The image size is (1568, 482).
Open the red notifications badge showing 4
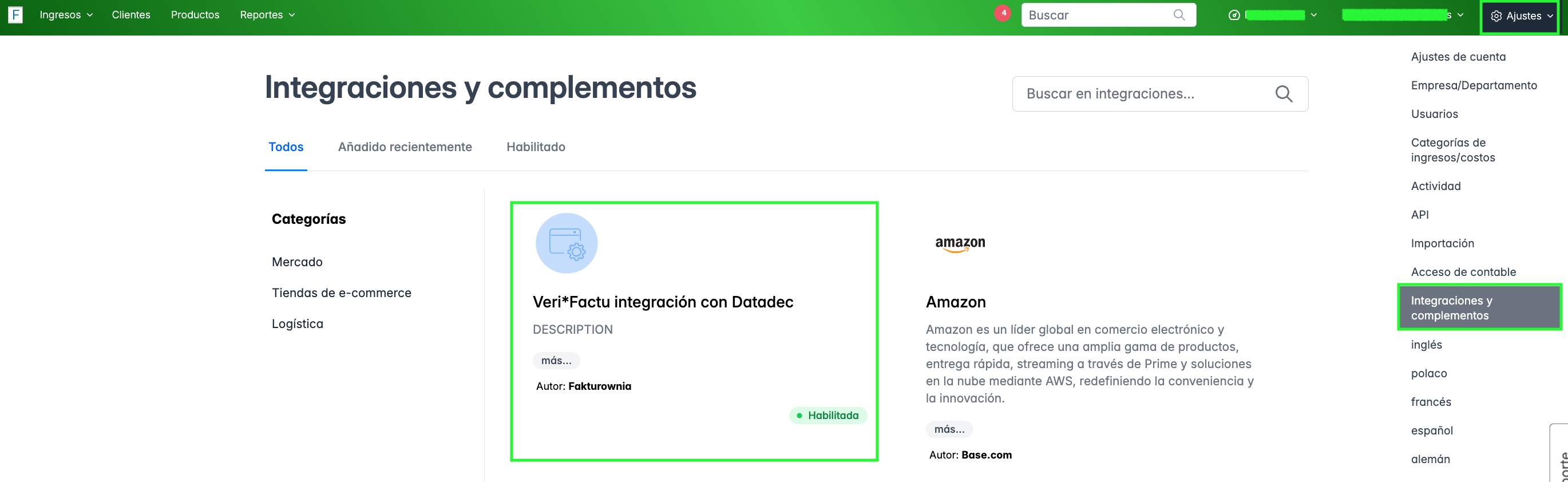[1003, 13]
